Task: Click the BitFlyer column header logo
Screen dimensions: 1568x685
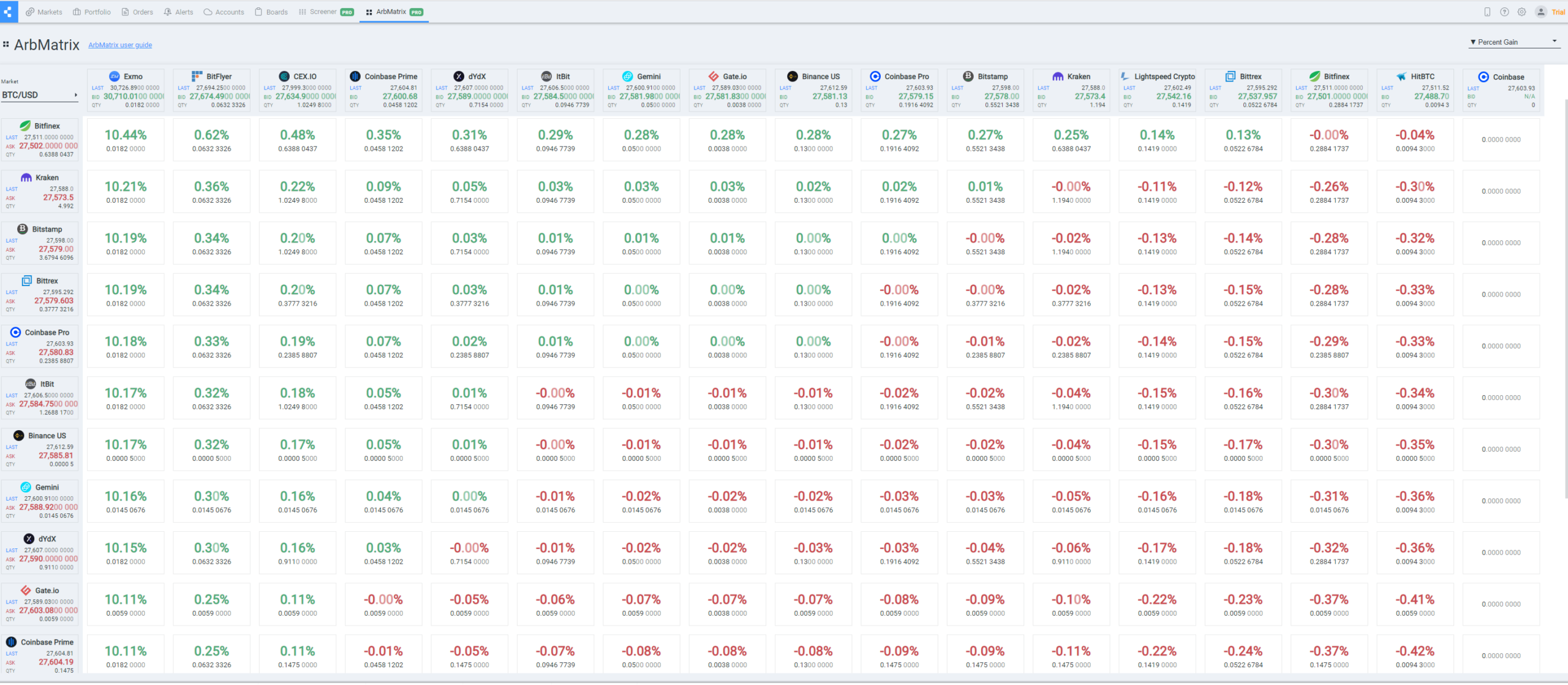Action: [x=197, y=77]
